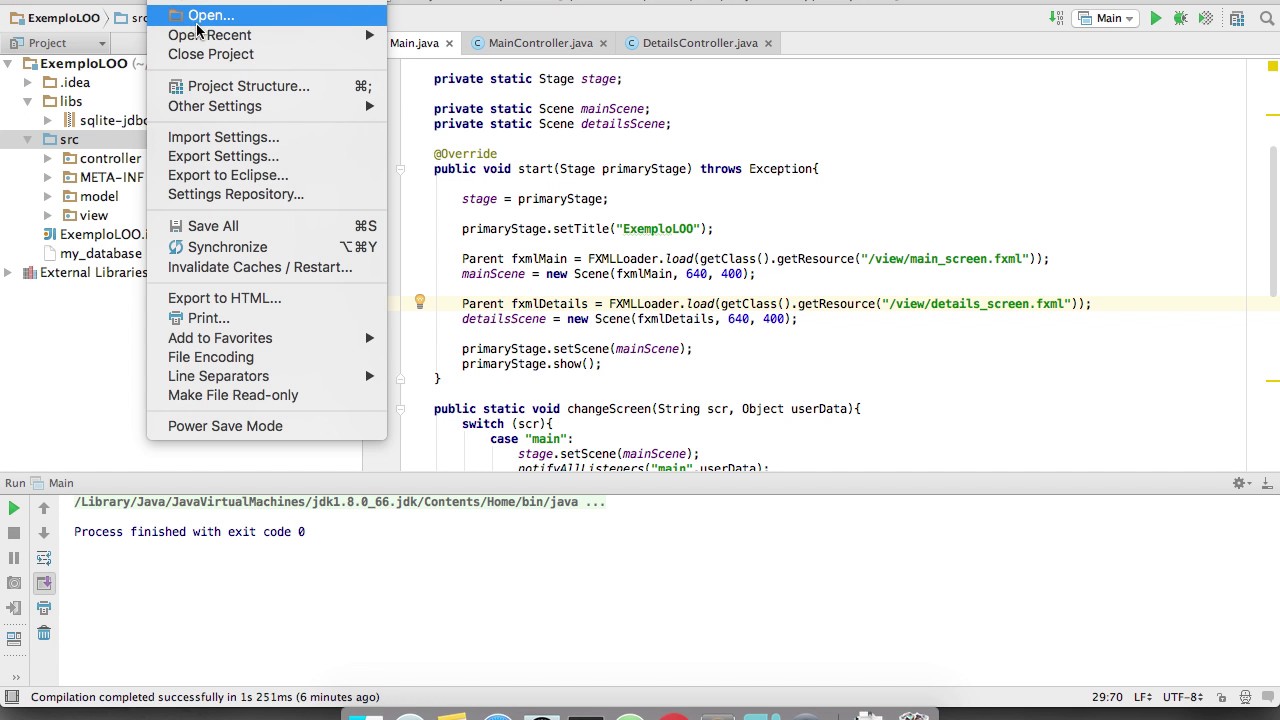Clear all console output with trash icon
1280x720 pixels.
[44, 633]
